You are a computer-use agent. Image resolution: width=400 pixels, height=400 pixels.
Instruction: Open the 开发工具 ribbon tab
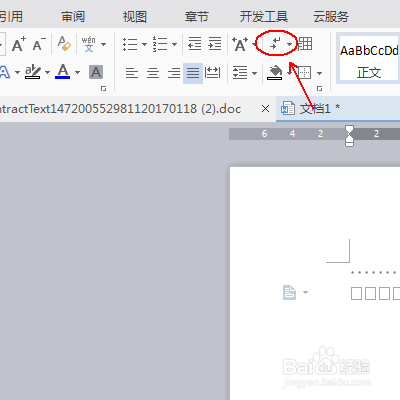264,16
